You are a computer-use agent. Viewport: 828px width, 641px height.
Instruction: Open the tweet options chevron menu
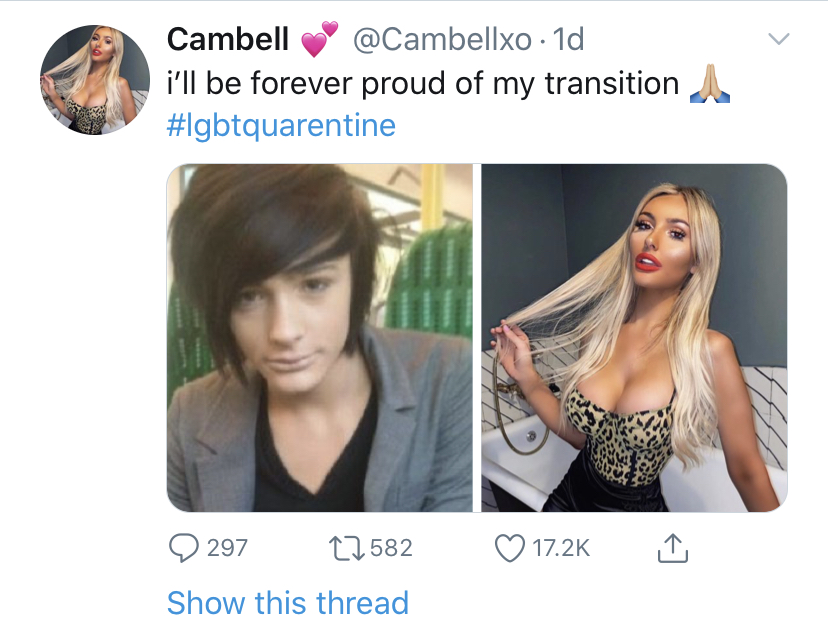pyautogui.click(x=778, y=39)
